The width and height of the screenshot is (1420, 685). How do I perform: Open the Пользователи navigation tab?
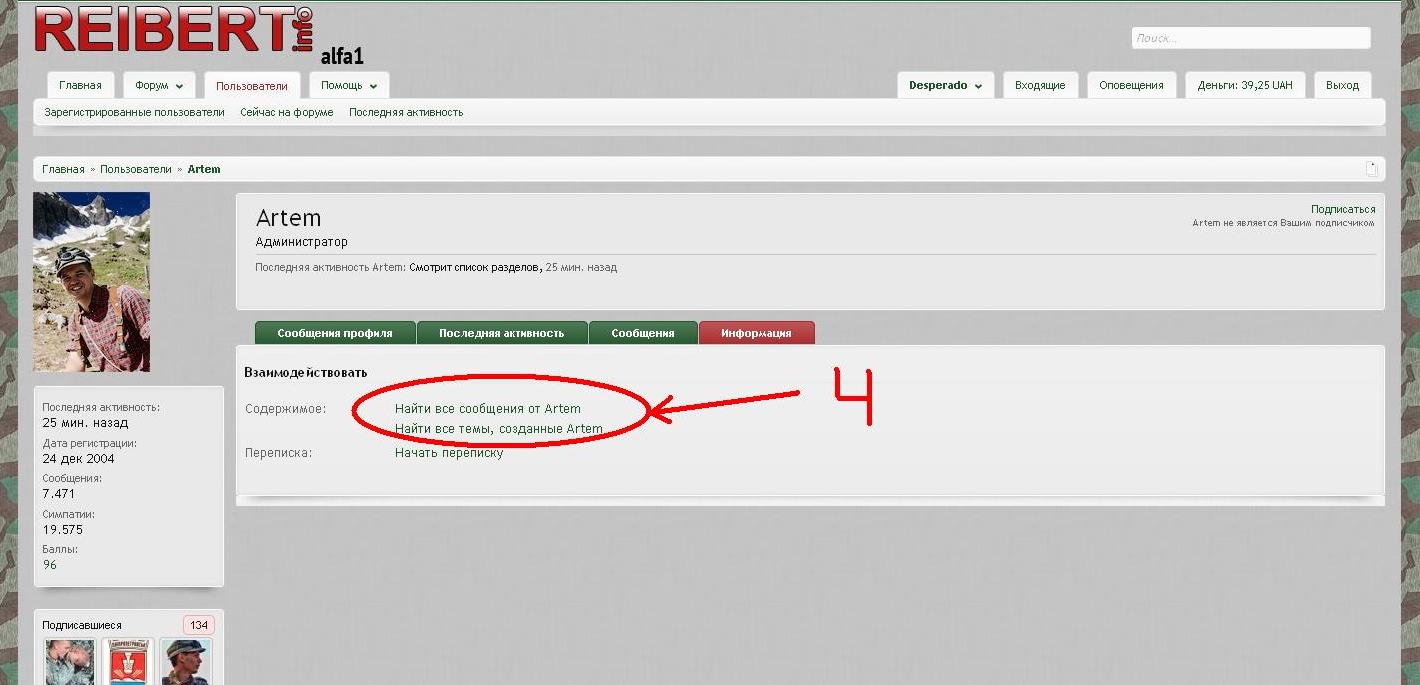(x=252, y=86)
